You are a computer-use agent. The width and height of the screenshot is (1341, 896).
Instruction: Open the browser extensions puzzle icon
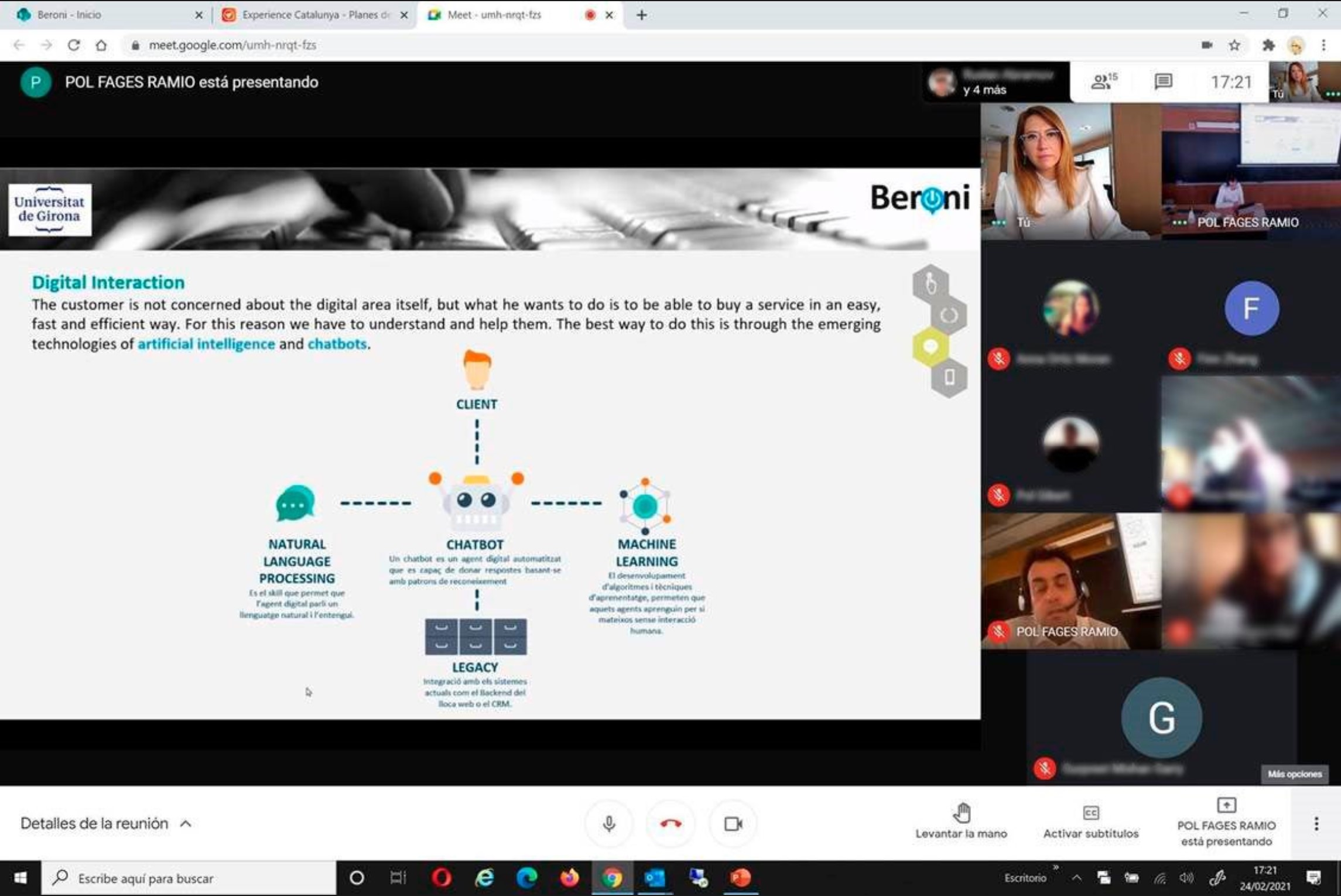point(1268,45)
